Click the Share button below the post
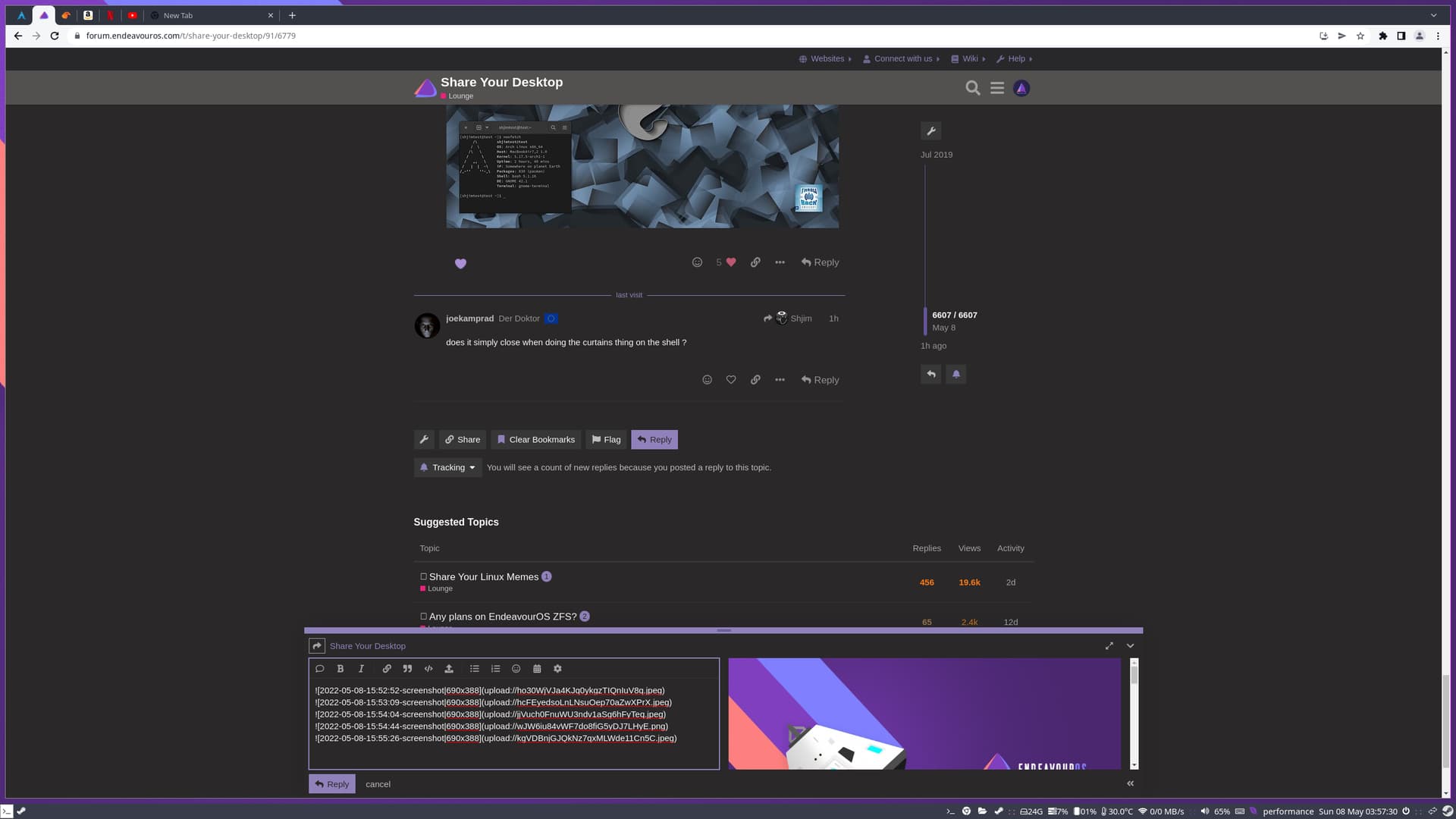 463,440
